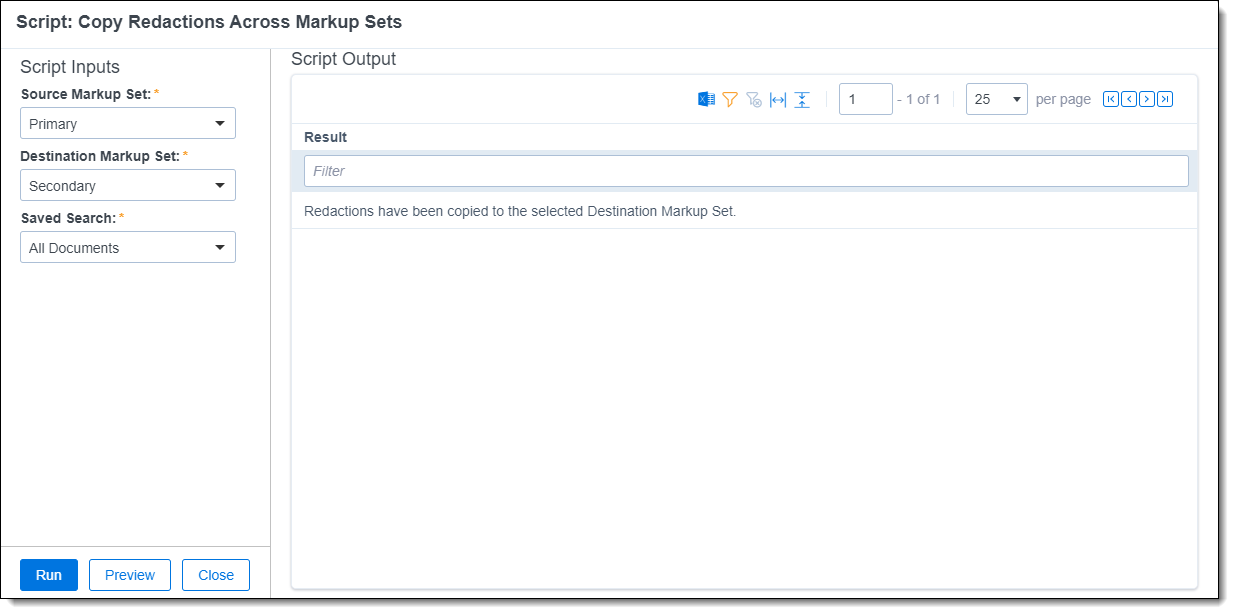Screen dimensions: 1234x614
Task: Click the page number input box
Action: point(865,99)
